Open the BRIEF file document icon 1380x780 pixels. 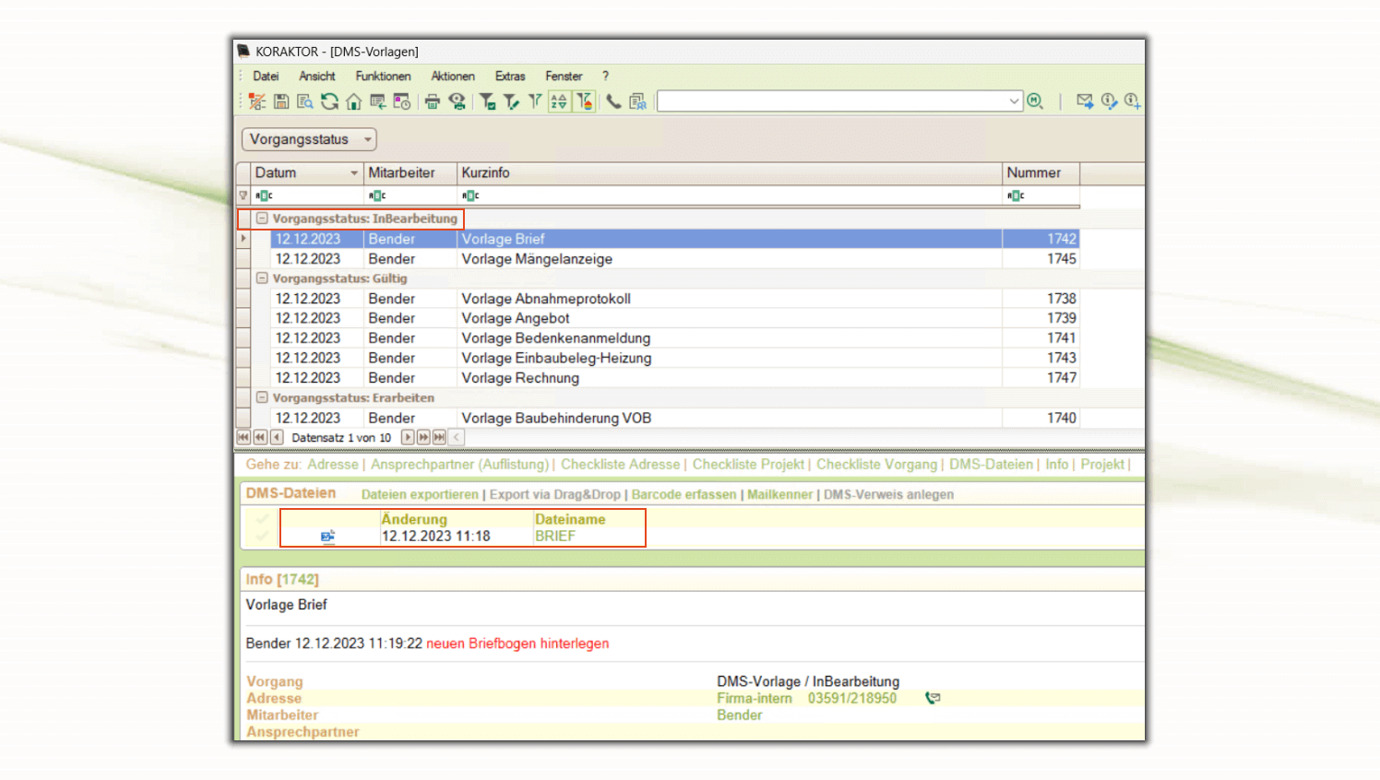pos(327,537)
